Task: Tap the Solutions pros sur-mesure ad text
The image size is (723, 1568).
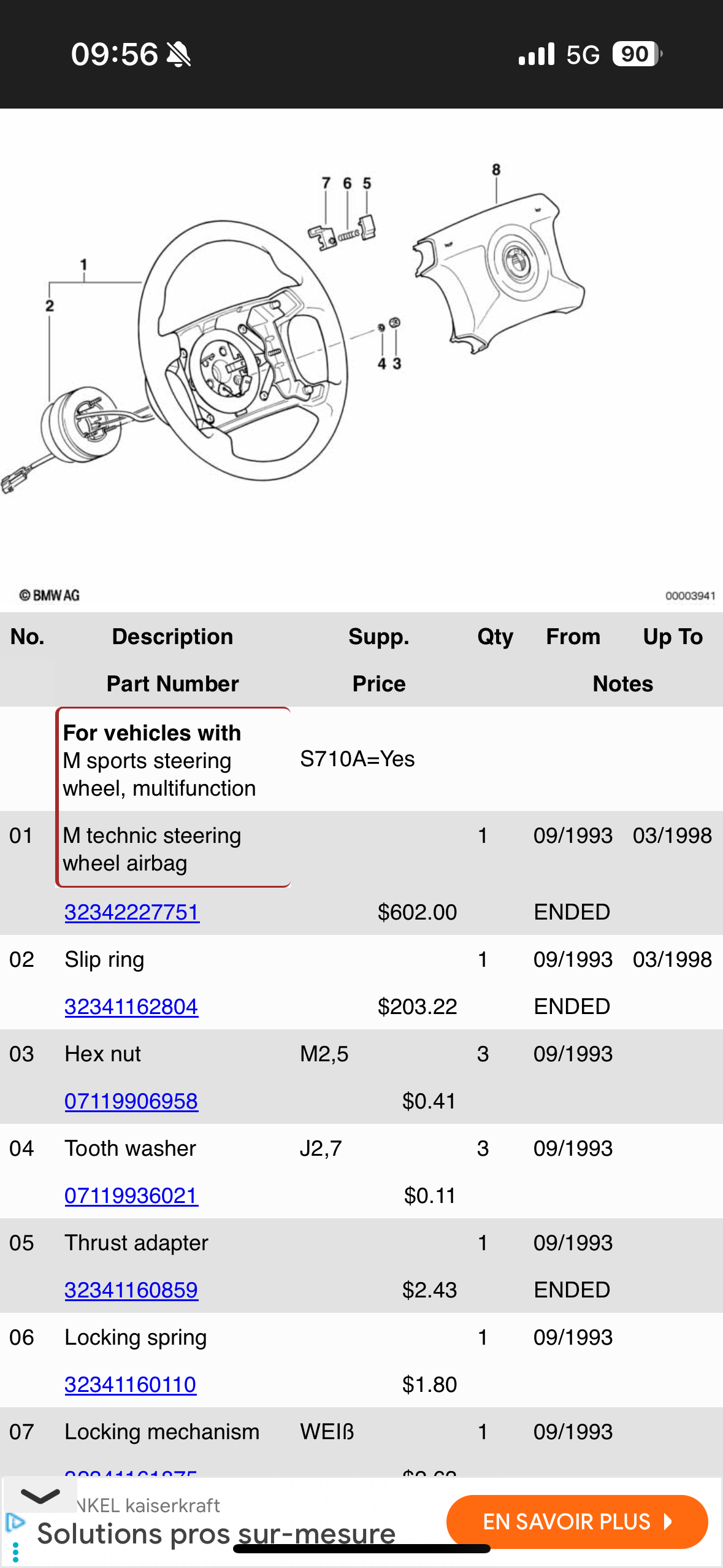Action: pos(216,1534)
